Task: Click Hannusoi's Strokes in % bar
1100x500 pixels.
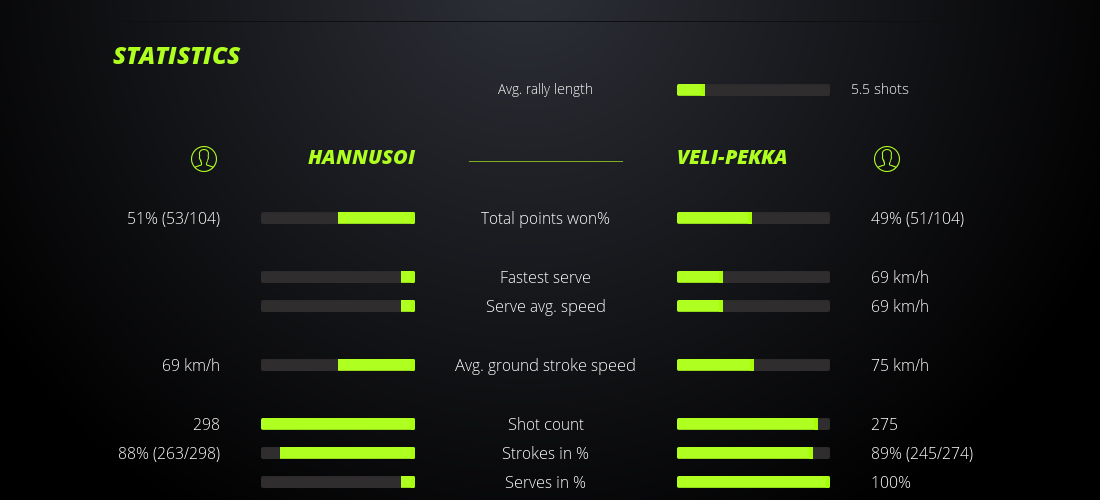Action: [x=338, y=453]
